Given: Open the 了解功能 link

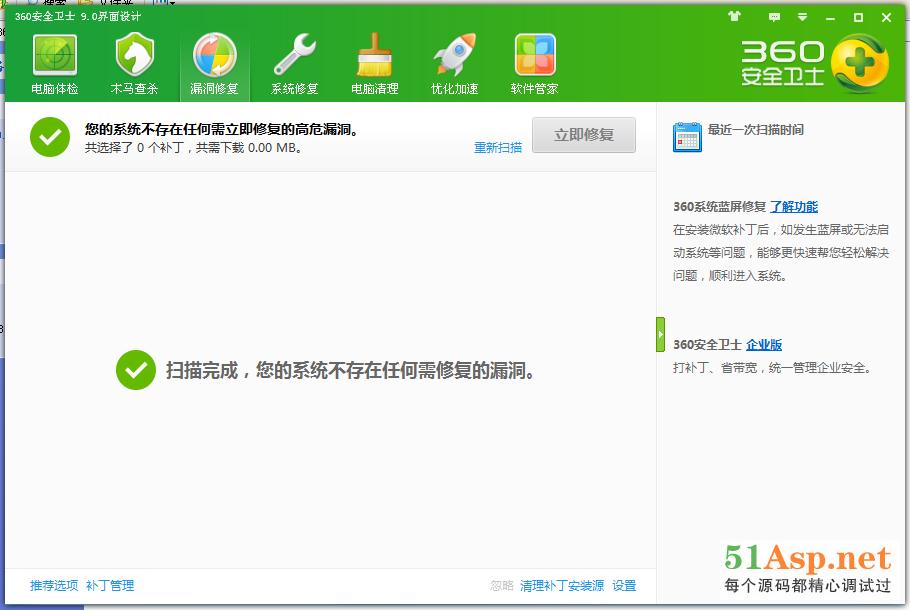Looking at the screenshot, I should click(x=794, y=207).
